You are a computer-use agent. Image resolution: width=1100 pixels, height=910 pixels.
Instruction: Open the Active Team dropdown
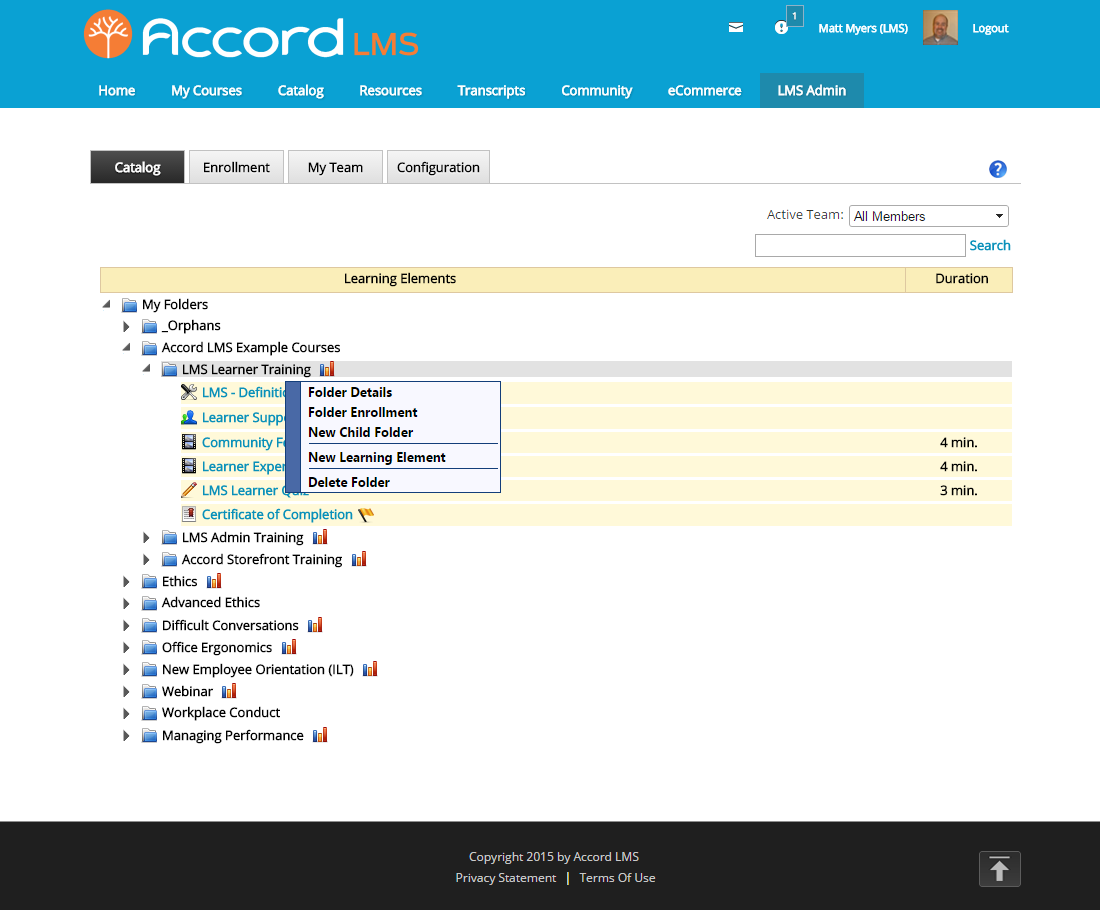928,216
